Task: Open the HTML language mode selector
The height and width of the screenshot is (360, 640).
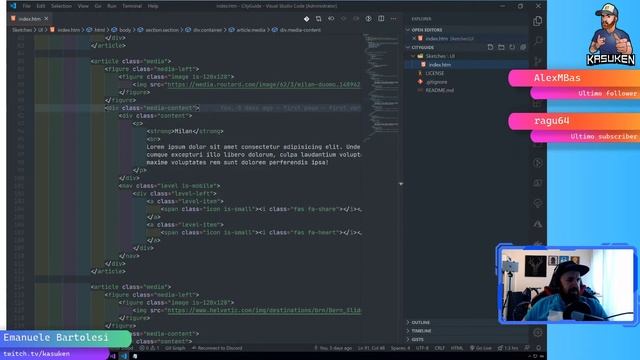Action: 457,348
